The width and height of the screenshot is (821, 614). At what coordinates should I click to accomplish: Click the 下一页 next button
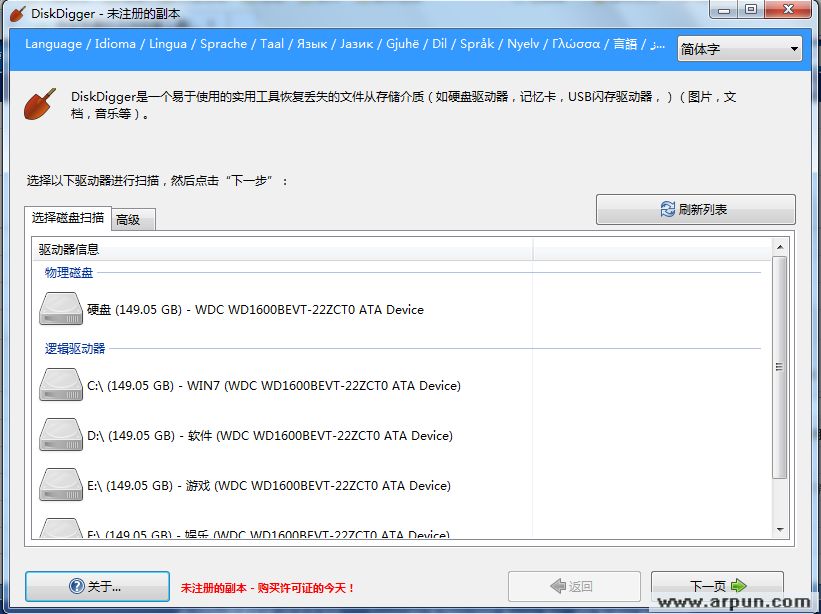[x=717, y=586]
